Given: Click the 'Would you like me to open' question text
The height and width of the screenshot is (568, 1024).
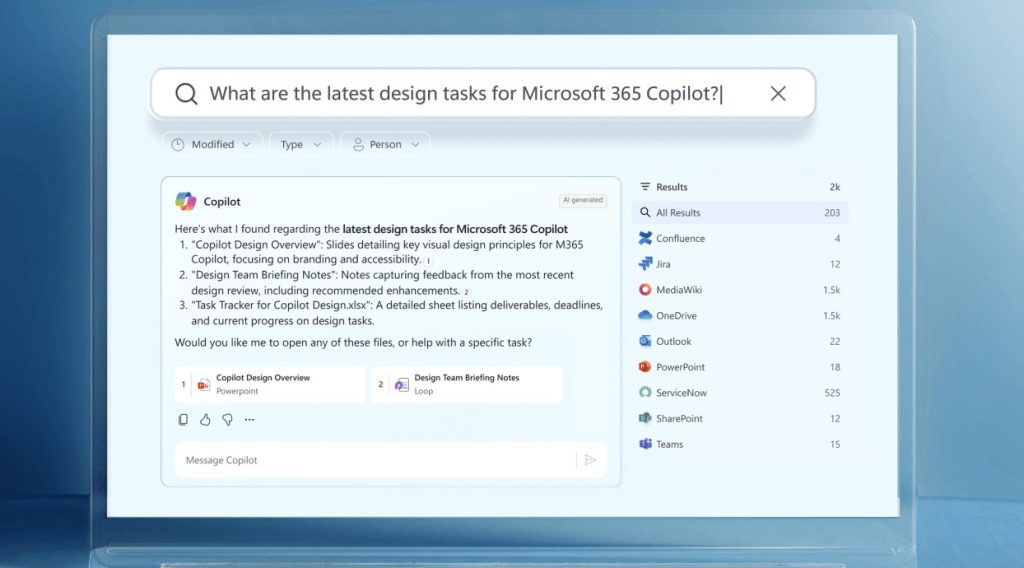Looking at the screenshot, I should 353,342.
